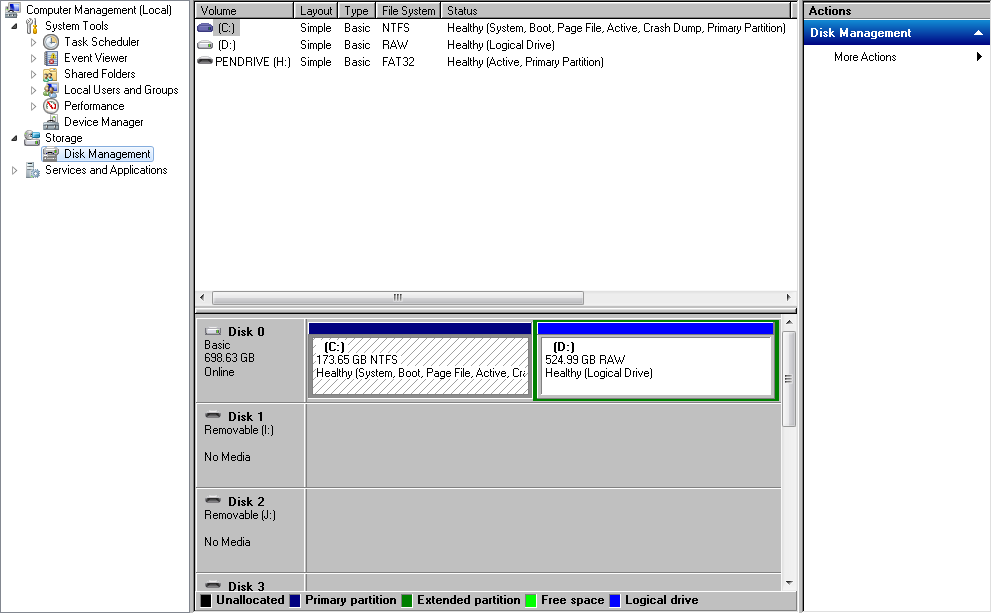
Task: Click the Storage icon in tree
Action: click(x=32, y=138)
